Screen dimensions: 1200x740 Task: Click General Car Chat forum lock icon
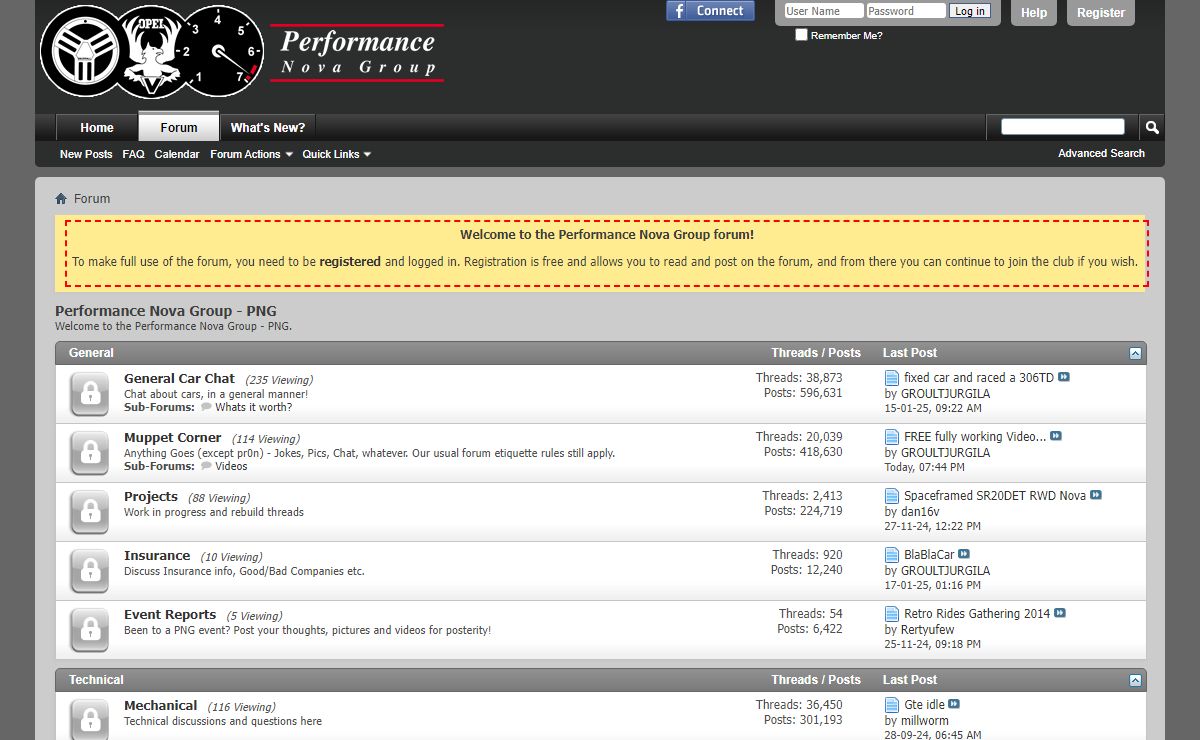tap(90, 394)
